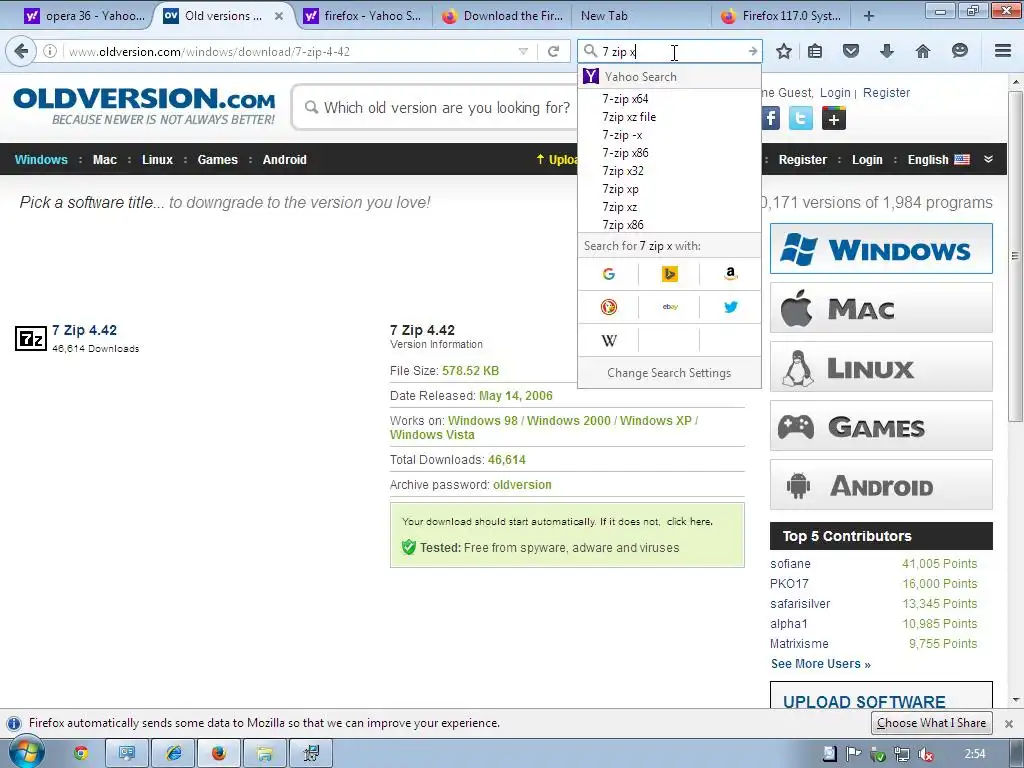1024x768 pixels.
Task: Select the Mac menu item in the nav bar
Action: (104, 159)
